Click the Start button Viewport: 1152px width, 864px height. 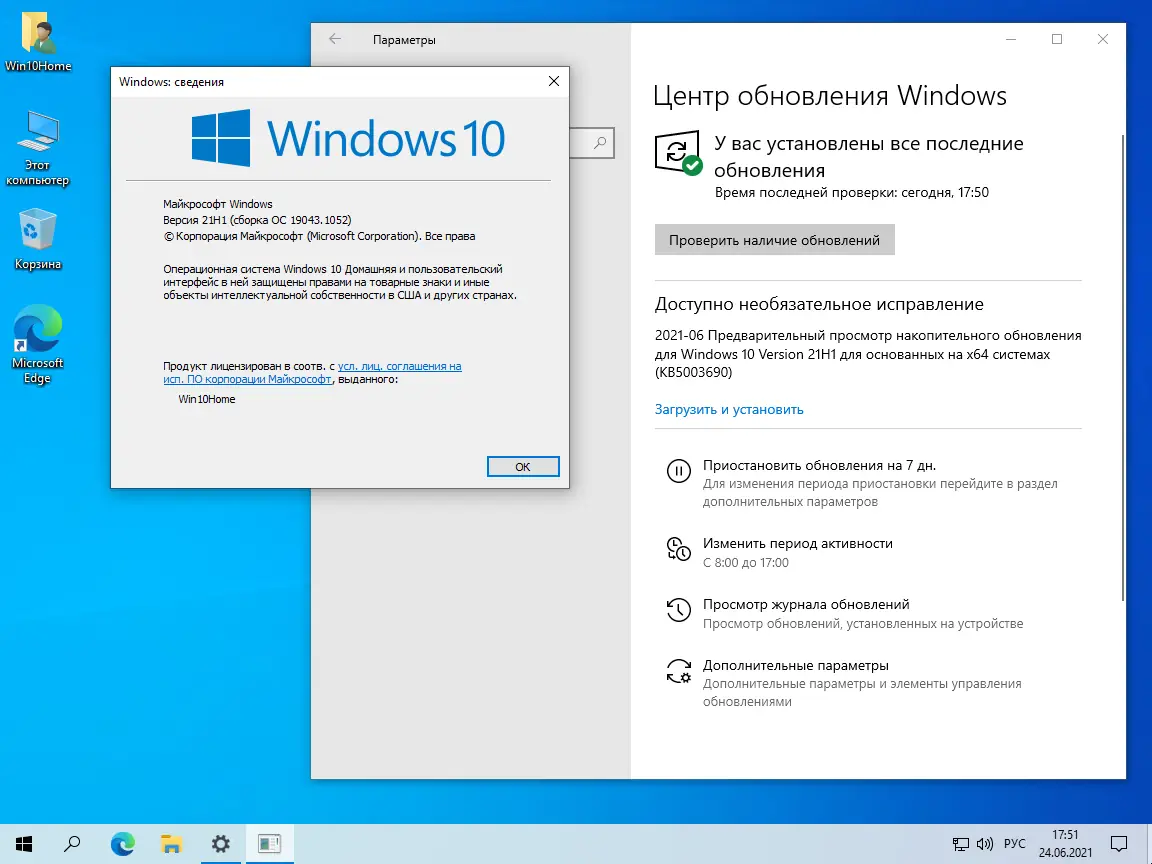(x=23, y=843)
